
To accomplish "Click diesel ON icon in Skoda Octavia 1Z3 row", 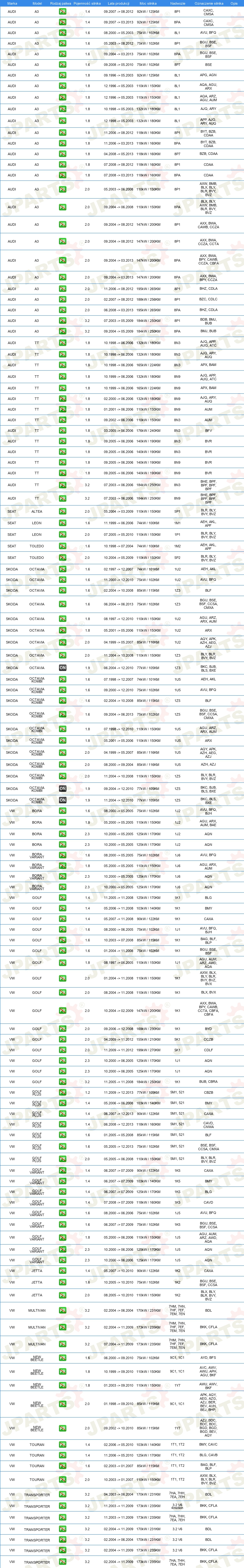I will (x=63, y=668).
